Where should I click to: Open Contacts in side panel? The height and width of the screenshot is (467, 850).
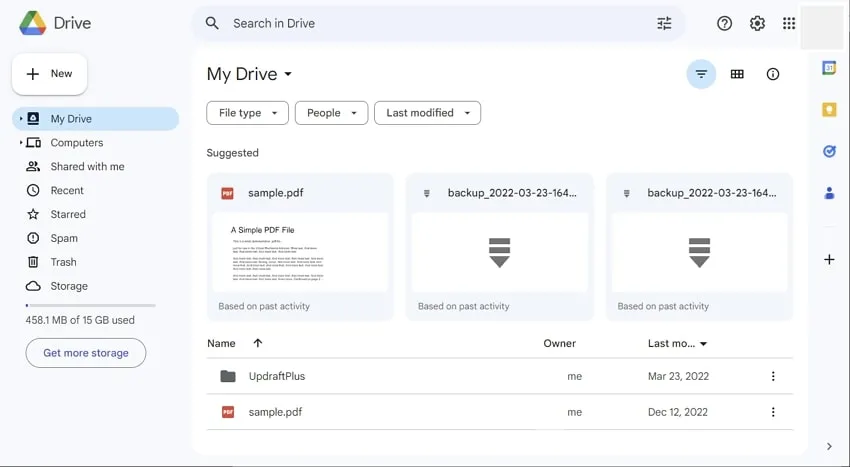(x=829, y=193)
